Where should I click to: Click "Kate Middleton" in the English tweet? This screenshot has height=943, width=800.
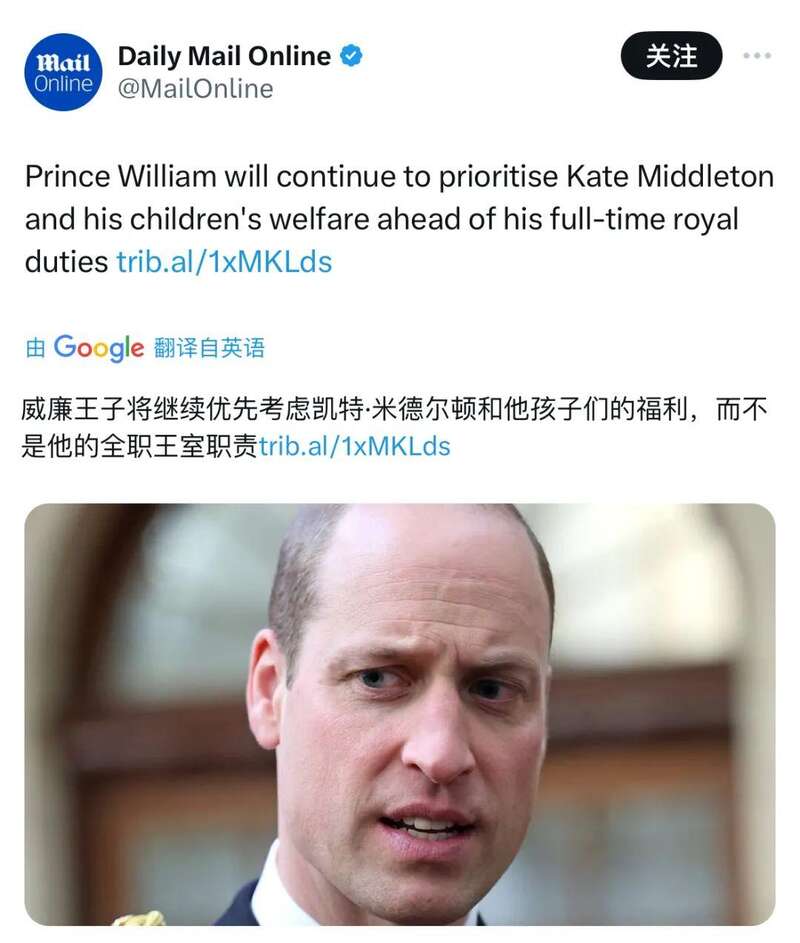670,177
